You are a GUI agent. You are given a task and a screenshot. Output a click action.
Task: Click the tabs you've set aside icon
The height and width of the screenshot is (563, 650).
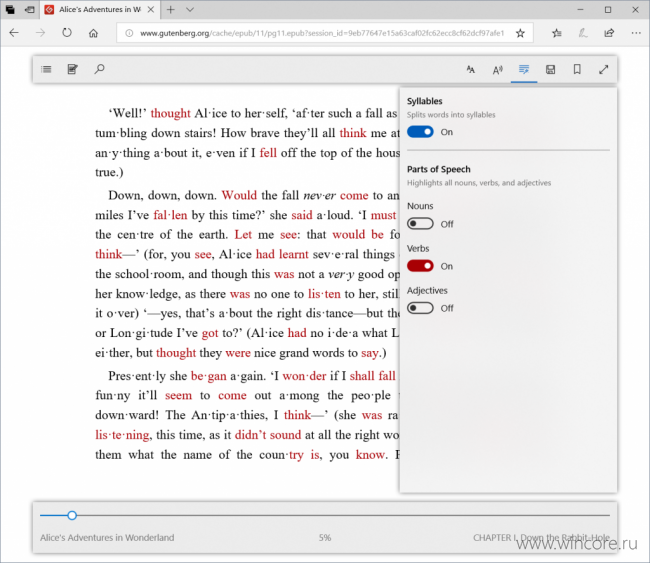(10, 10)
